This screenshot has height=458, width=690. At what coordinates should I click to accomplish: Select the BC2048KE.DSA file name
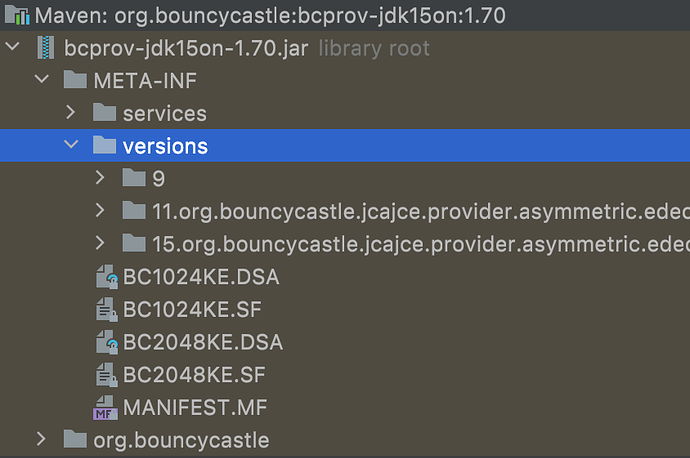click(x=203, y=342)
